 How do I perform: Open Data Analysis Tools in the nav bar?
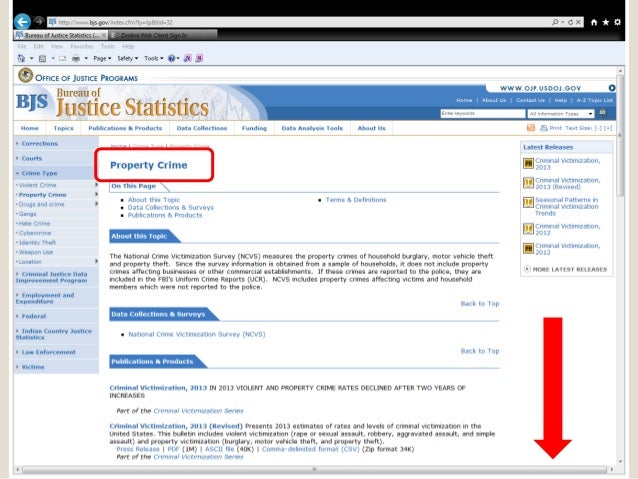pyautogui.click(x=312, y=128)
